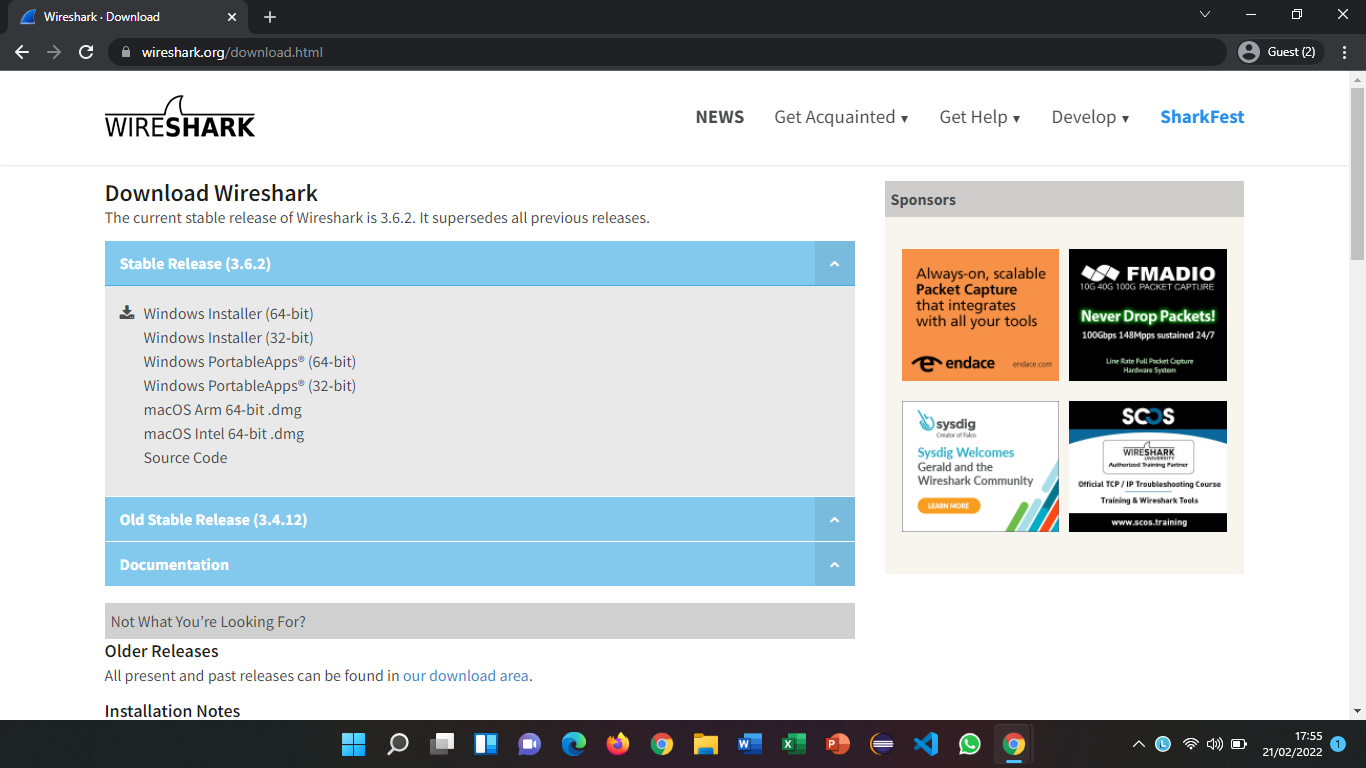Click the tray icon with letter L
This screenshot has width=1366, height=768.
click(x=1163, y=744)
